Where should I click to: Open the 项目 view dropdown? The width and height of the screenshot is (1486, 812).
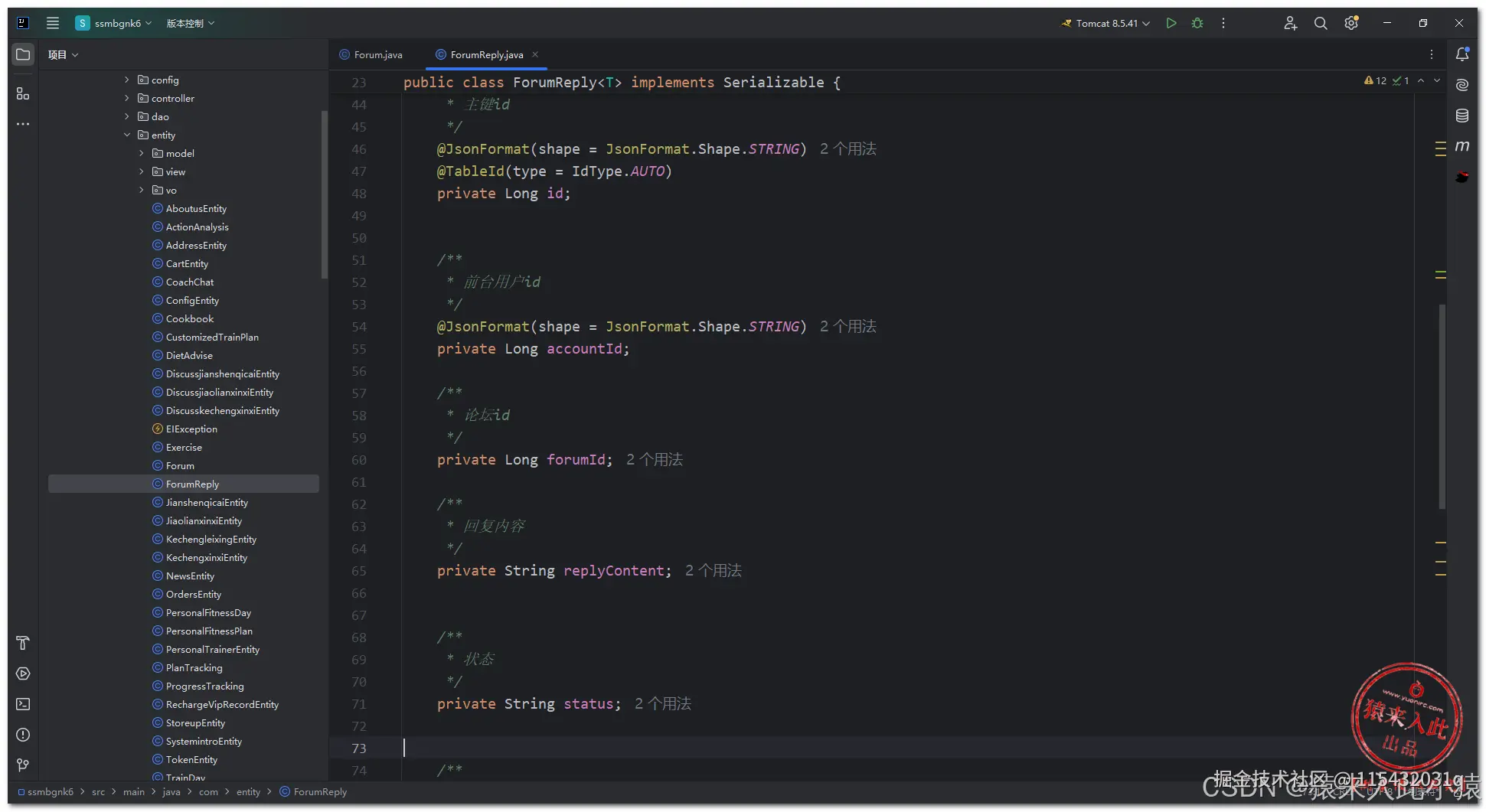pyautogui.click(x=64, y=54)
